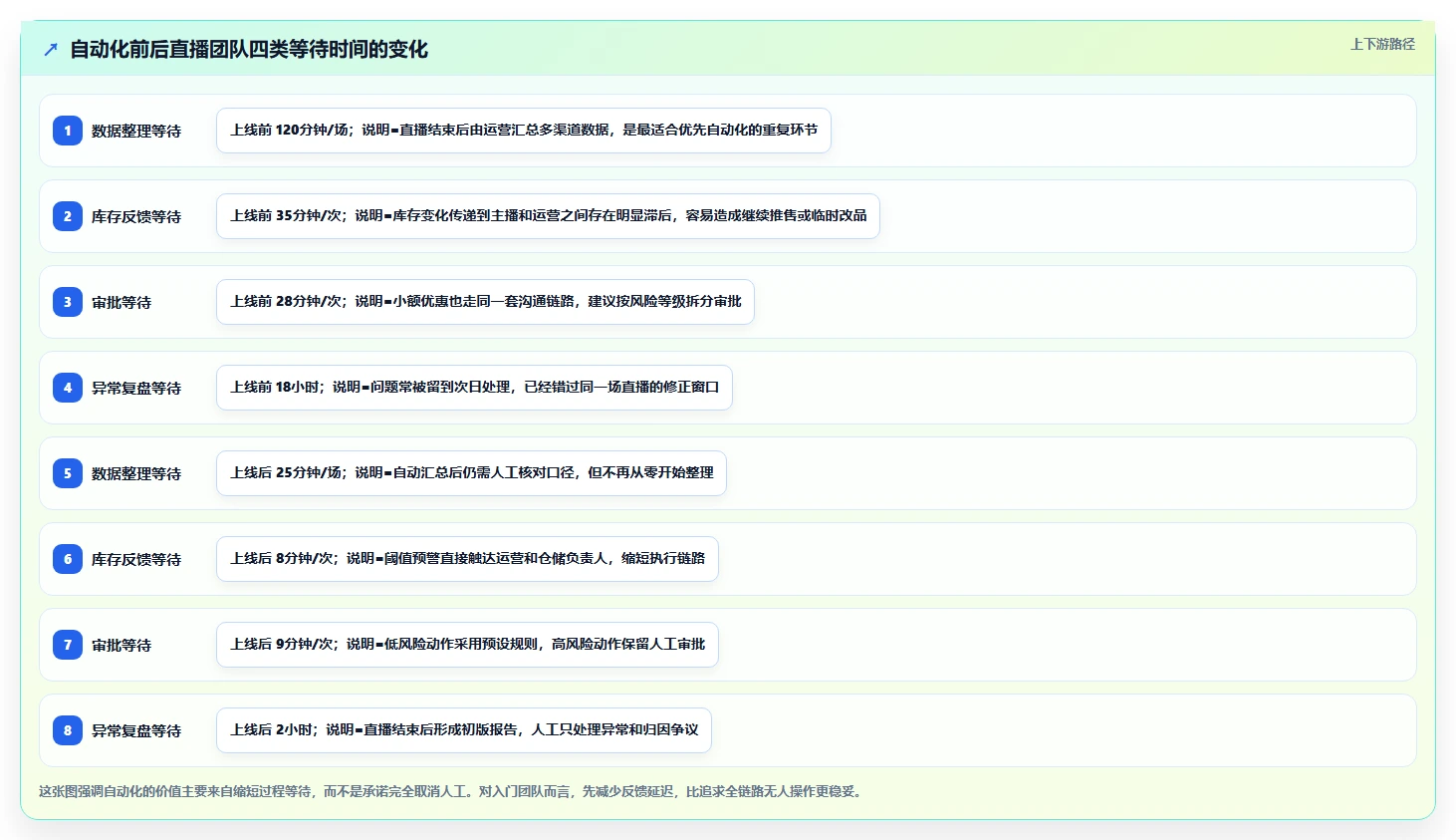Click number badge 5
The image size is (1456, 840).
68,473
